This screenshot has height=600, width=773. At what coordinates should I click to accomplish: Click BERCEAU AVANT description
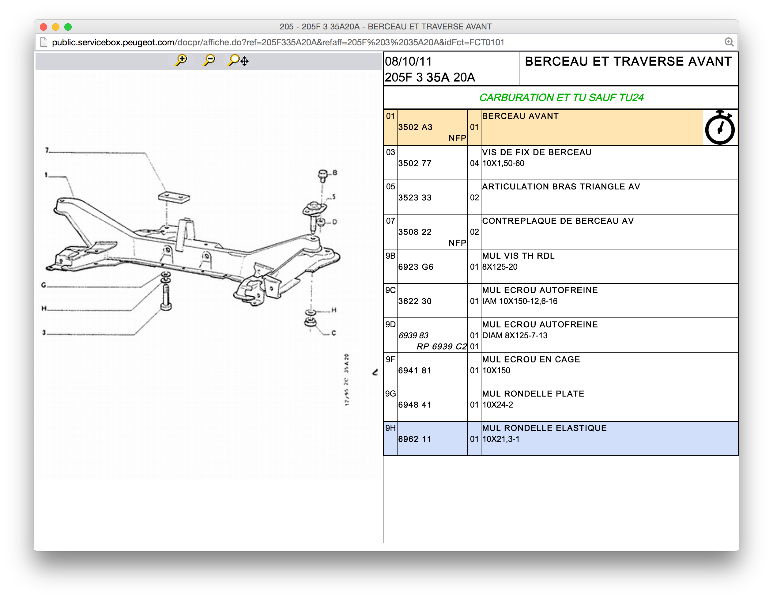pyautogui.click(x=520, y=116)
